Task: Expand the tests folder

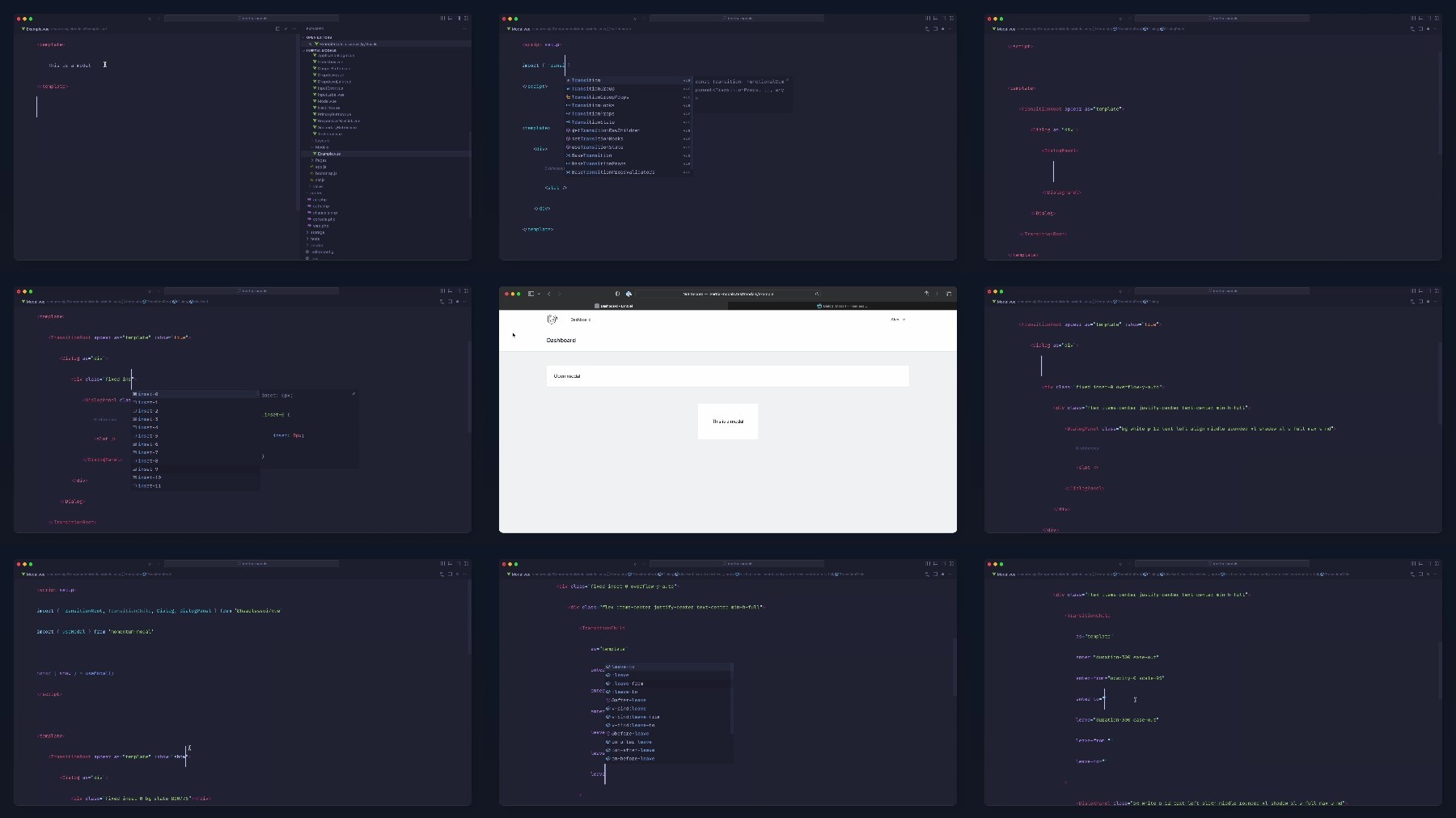Action: click(314, 239)
